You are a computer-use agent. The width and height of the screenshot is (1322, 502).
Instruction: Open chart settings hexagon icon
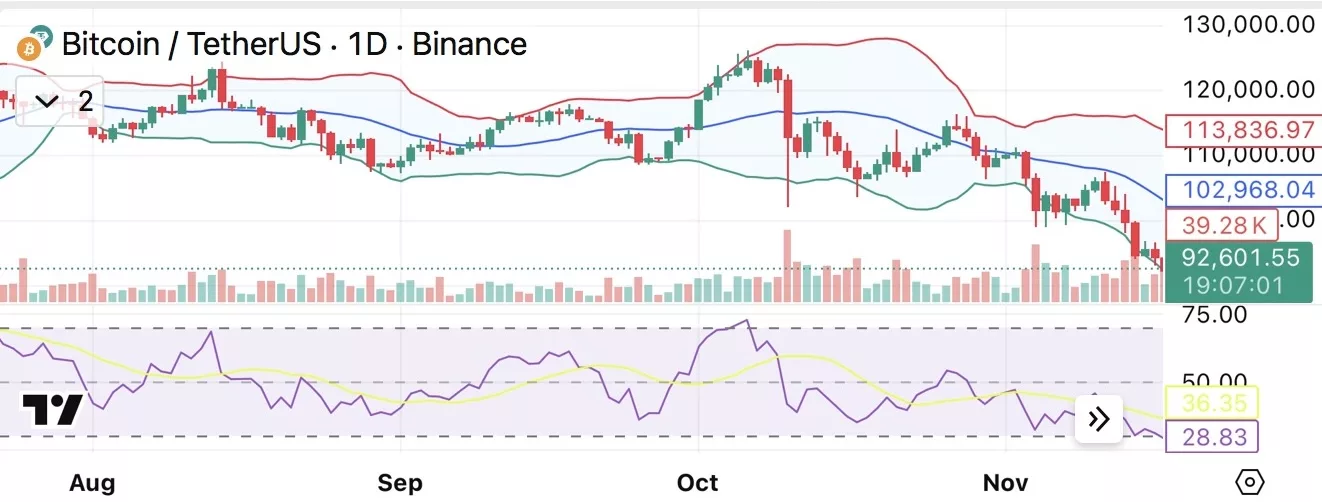(x=1250, y=481)
